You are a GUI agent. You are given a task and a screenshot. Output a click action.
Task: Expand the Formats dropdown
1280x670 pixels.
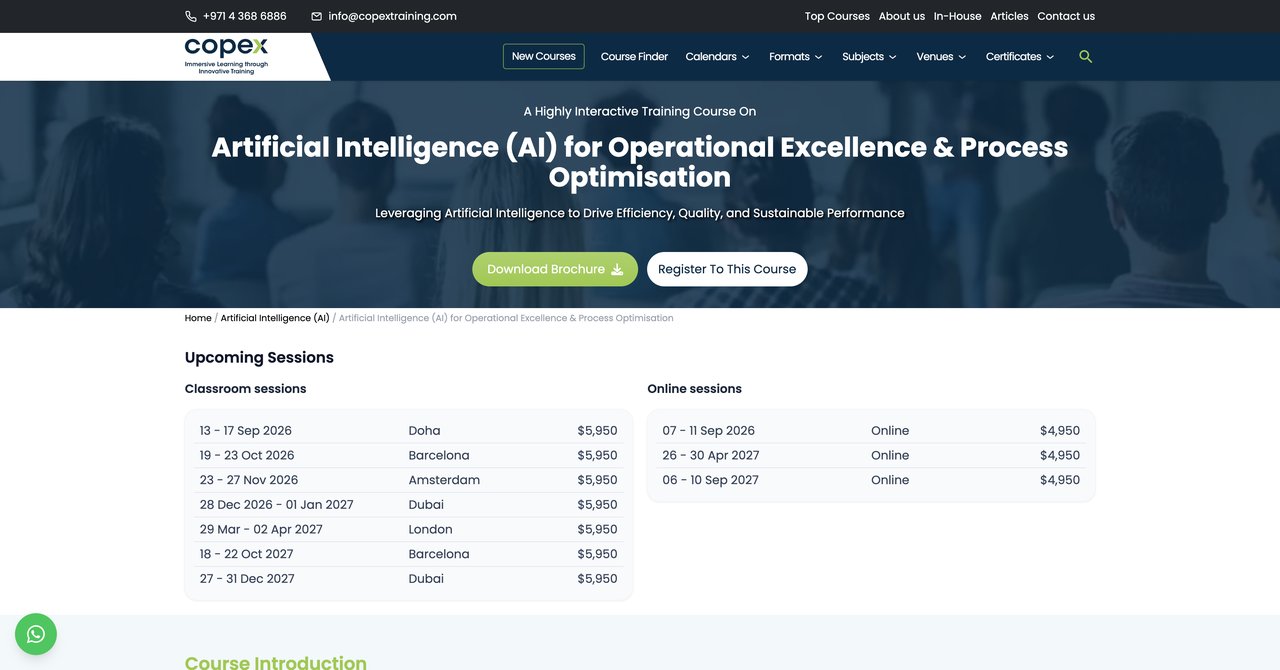[796, 57]
